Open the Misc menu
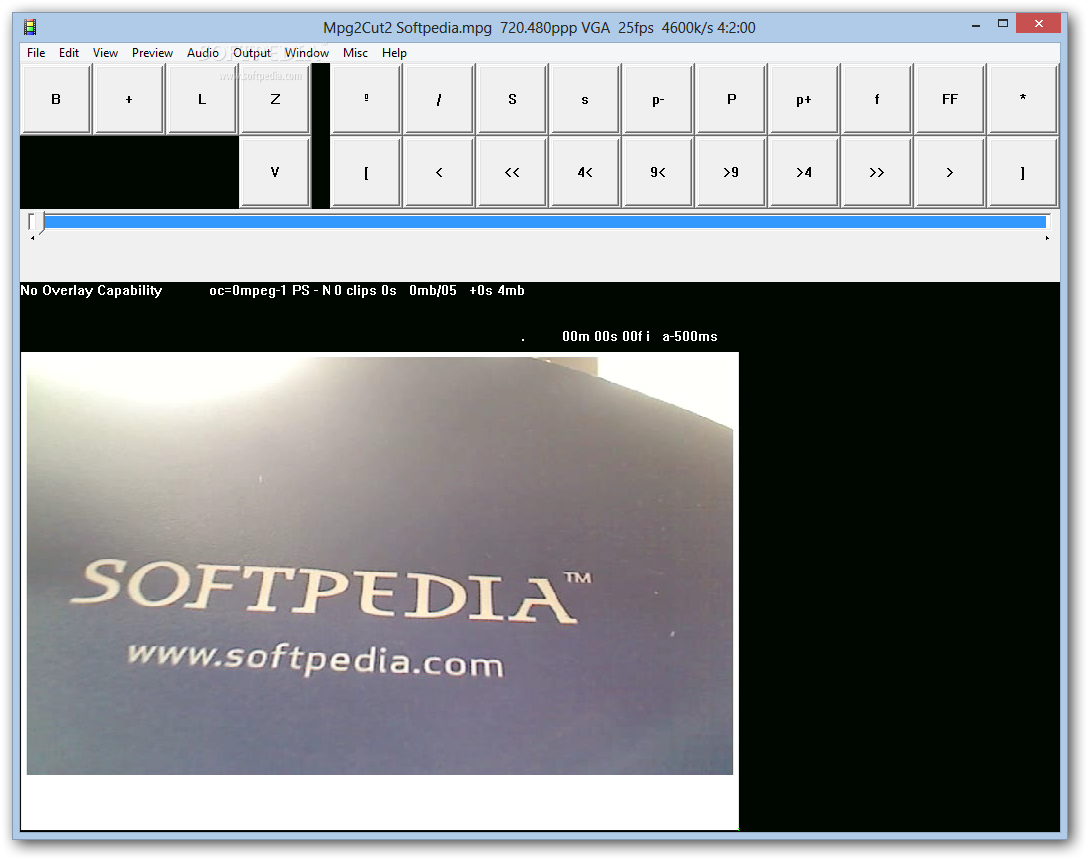The height and width of the screenshot is (860, 1088). coord(355,53)
